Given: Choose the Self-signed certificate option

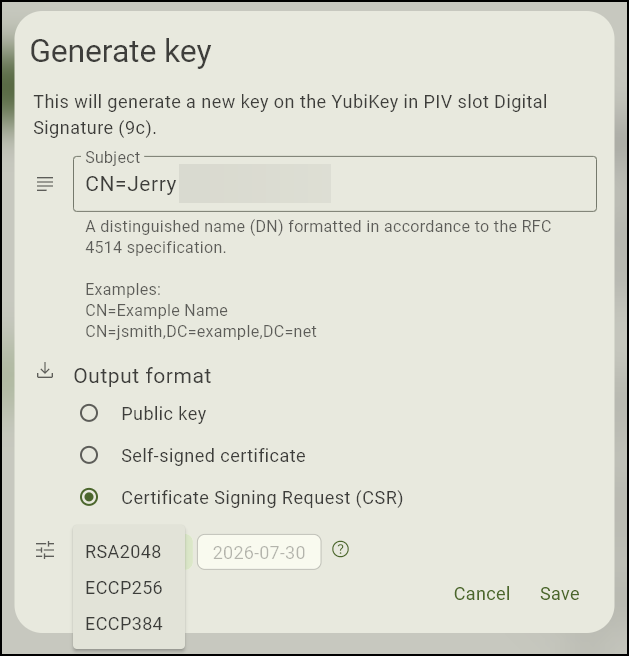Looking at the screenshot, I should (90, 455).
